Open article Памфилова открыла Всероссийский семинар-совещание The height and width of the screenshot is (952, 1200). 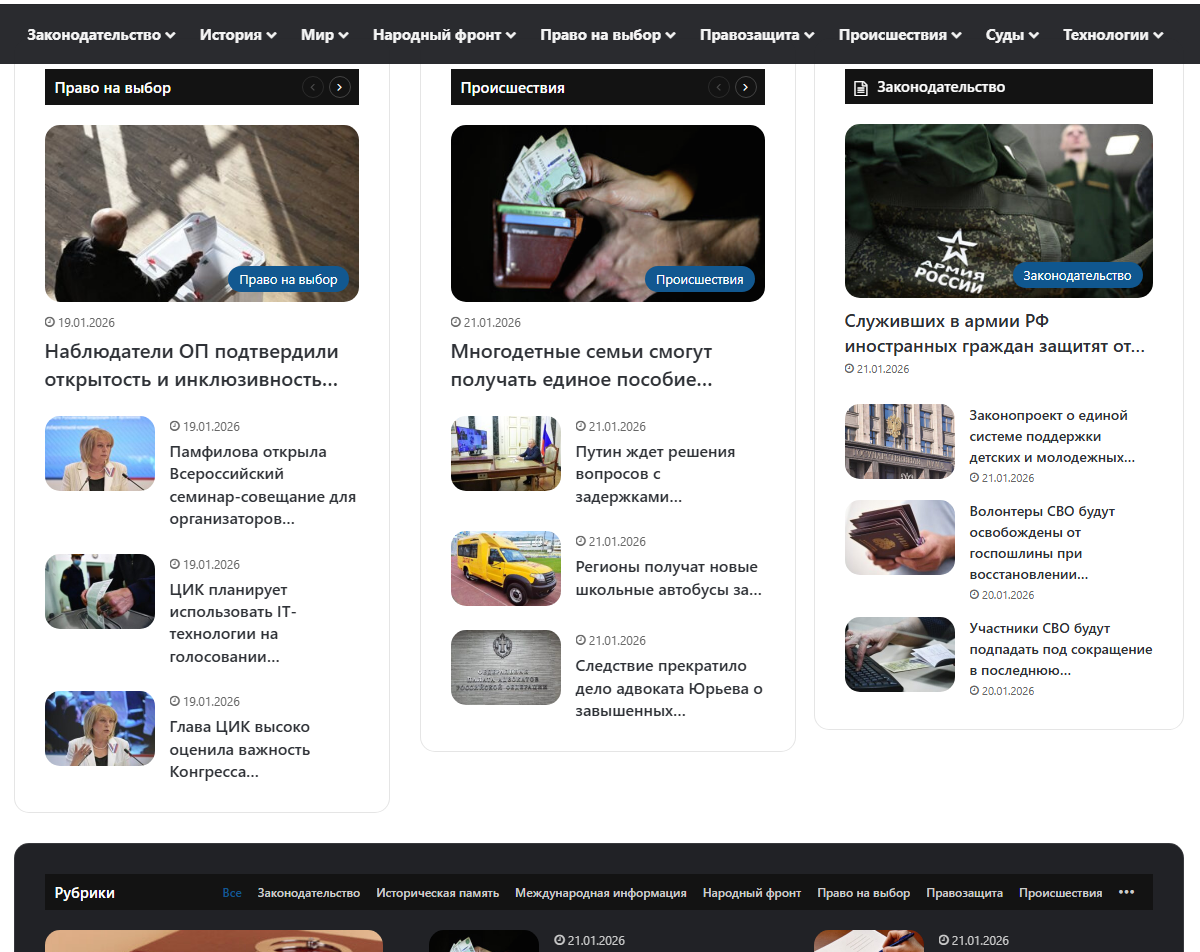tap(263, 485)
